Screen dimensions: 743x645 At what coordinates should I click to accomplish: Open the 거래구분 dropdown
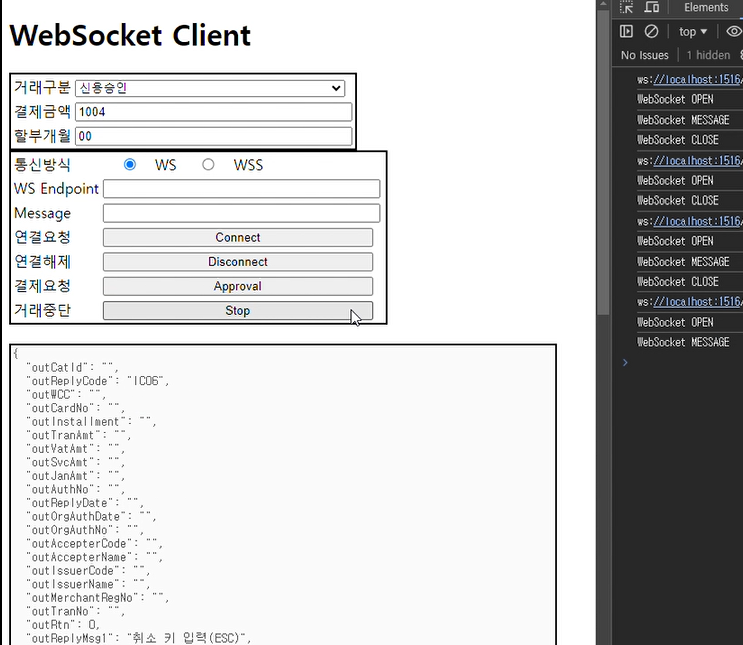point(210,88)
